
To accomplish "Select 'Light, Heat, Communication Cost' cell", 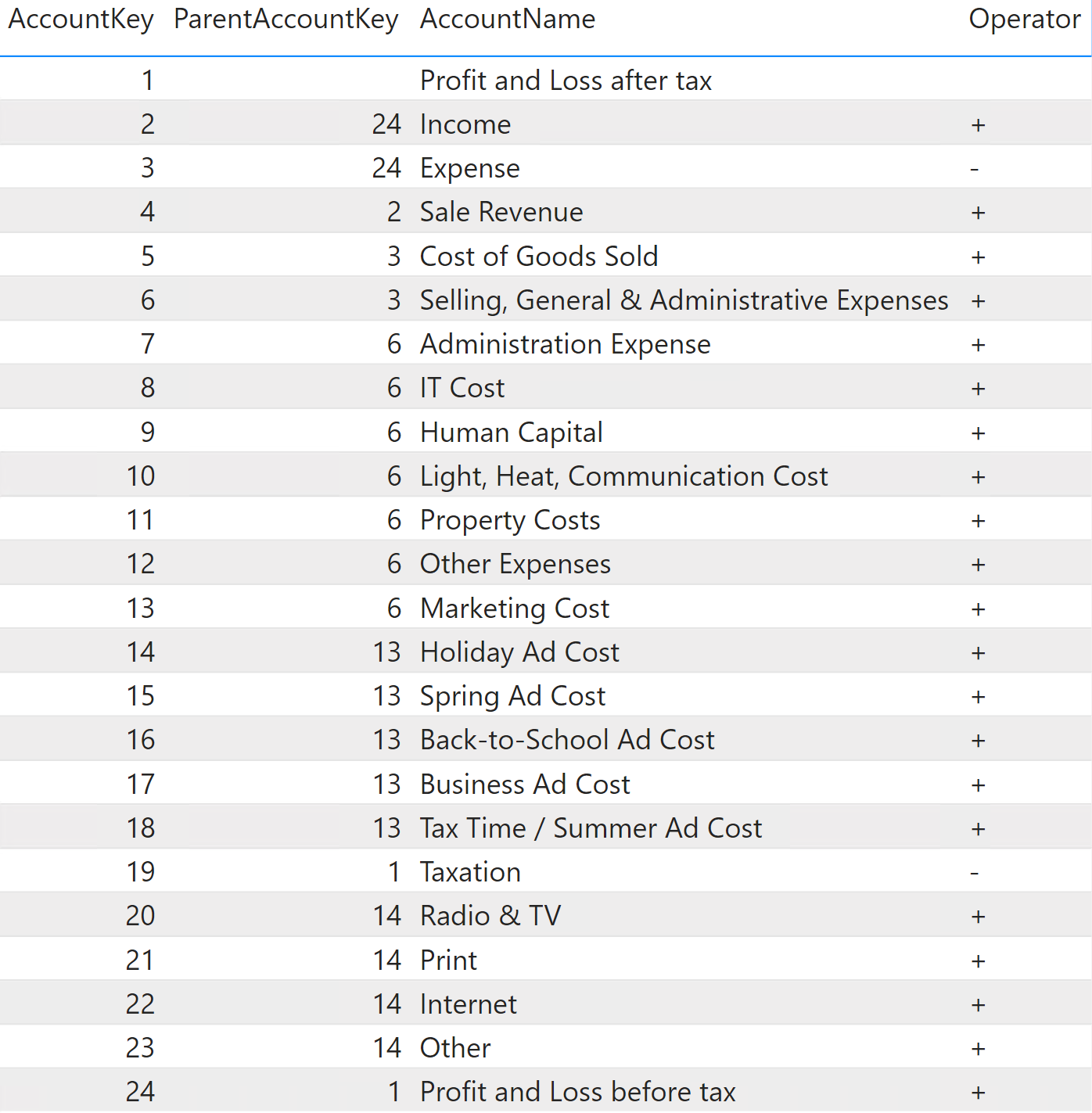I will 623,477.
